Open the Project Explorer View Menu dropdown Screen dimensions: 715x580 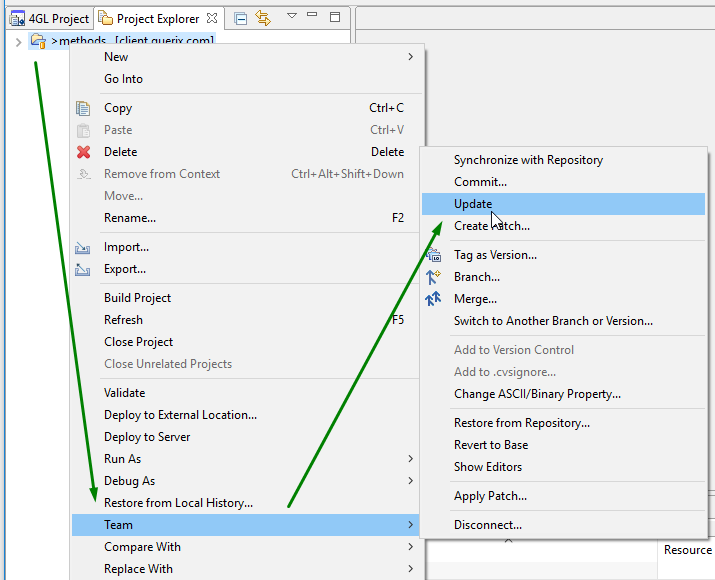[291, 17]
